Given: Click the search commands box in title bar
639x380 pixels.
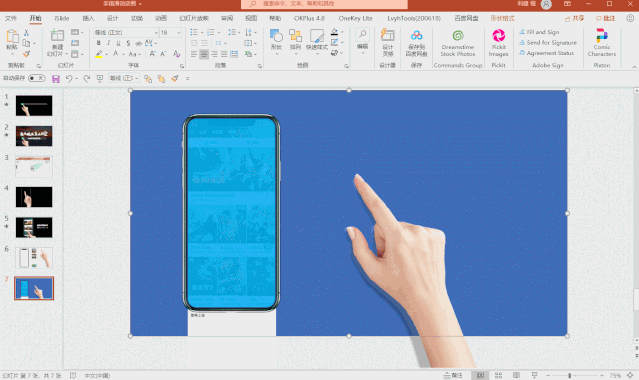Looking at the screenshot, I should 324,4.
